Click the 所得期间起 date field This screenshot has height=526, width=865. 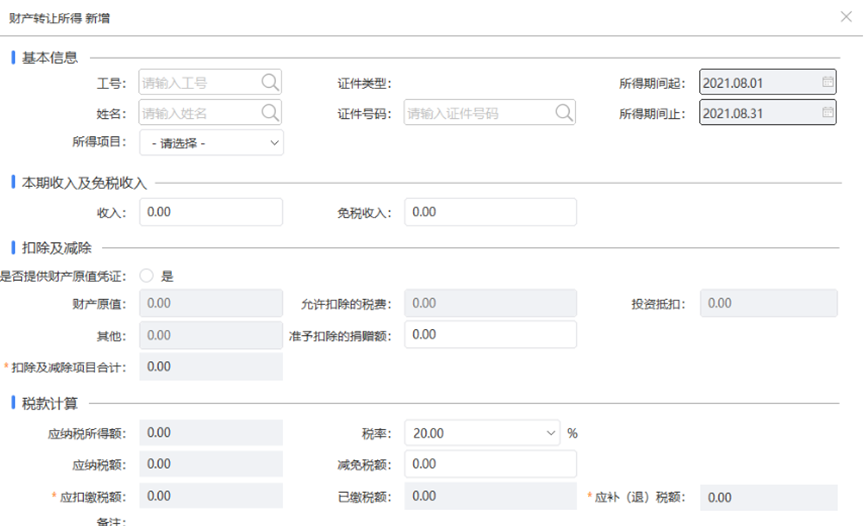coord(758,83)
